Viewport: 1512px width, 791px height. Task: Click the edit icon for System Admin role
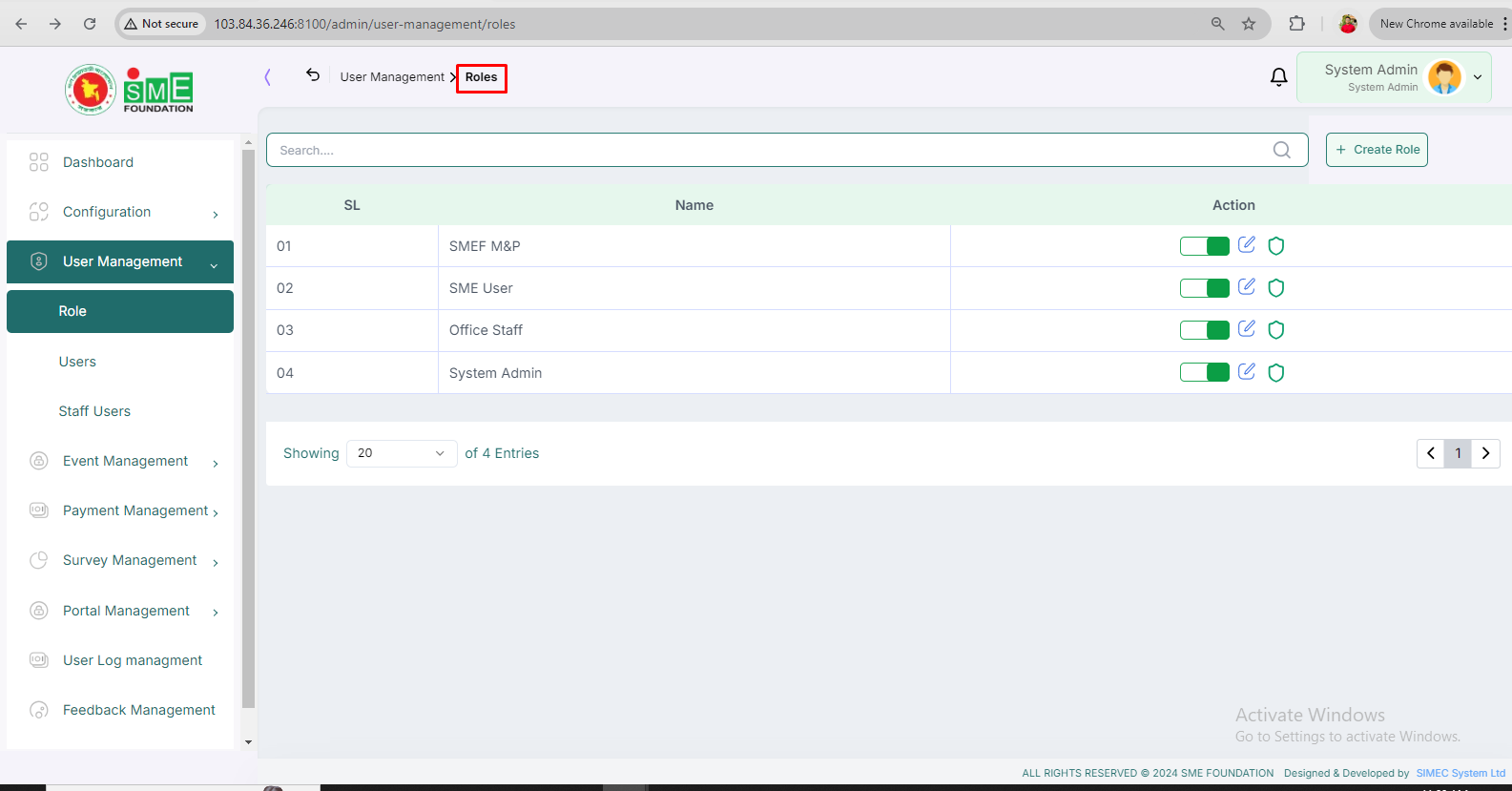click(1246, 371)
